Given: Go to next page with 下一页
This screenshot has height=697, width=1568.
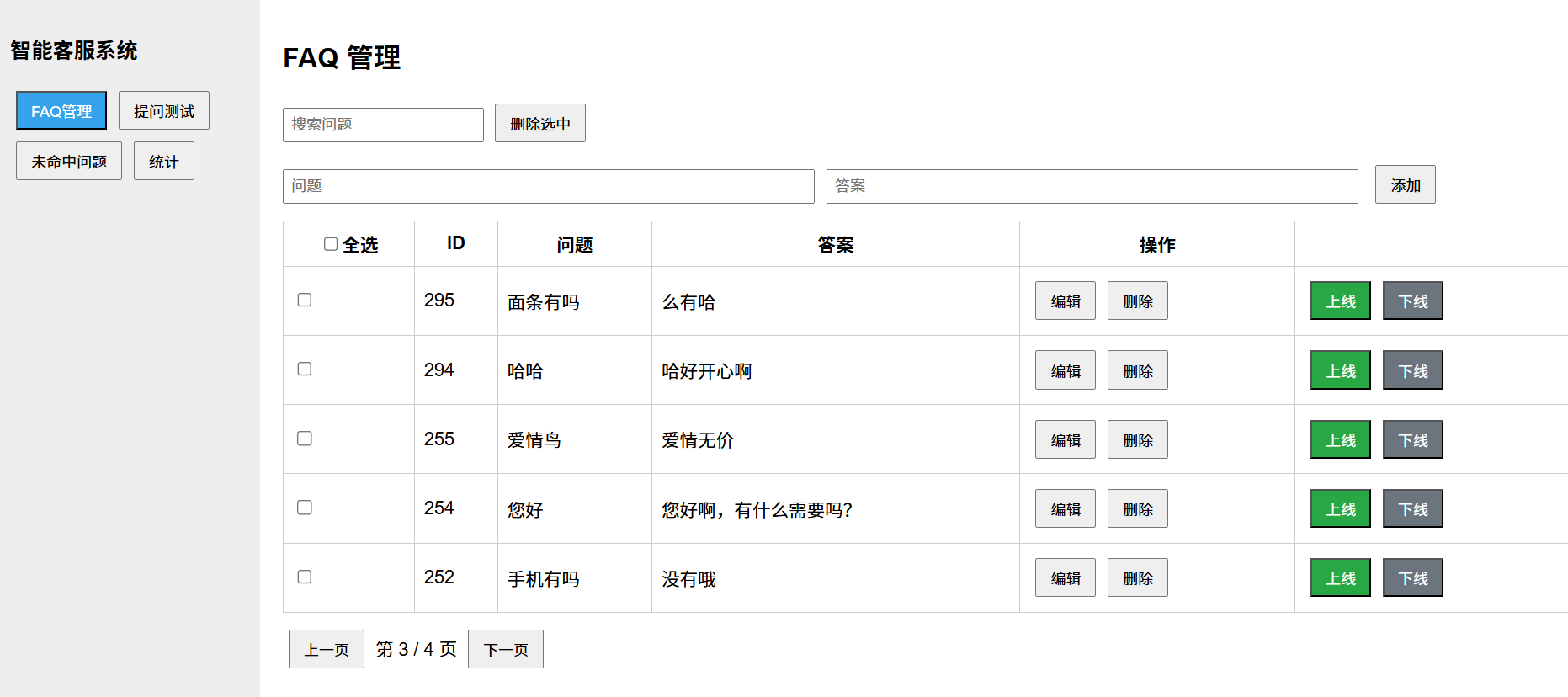Looking at the screenshot, I should (505, 649).
